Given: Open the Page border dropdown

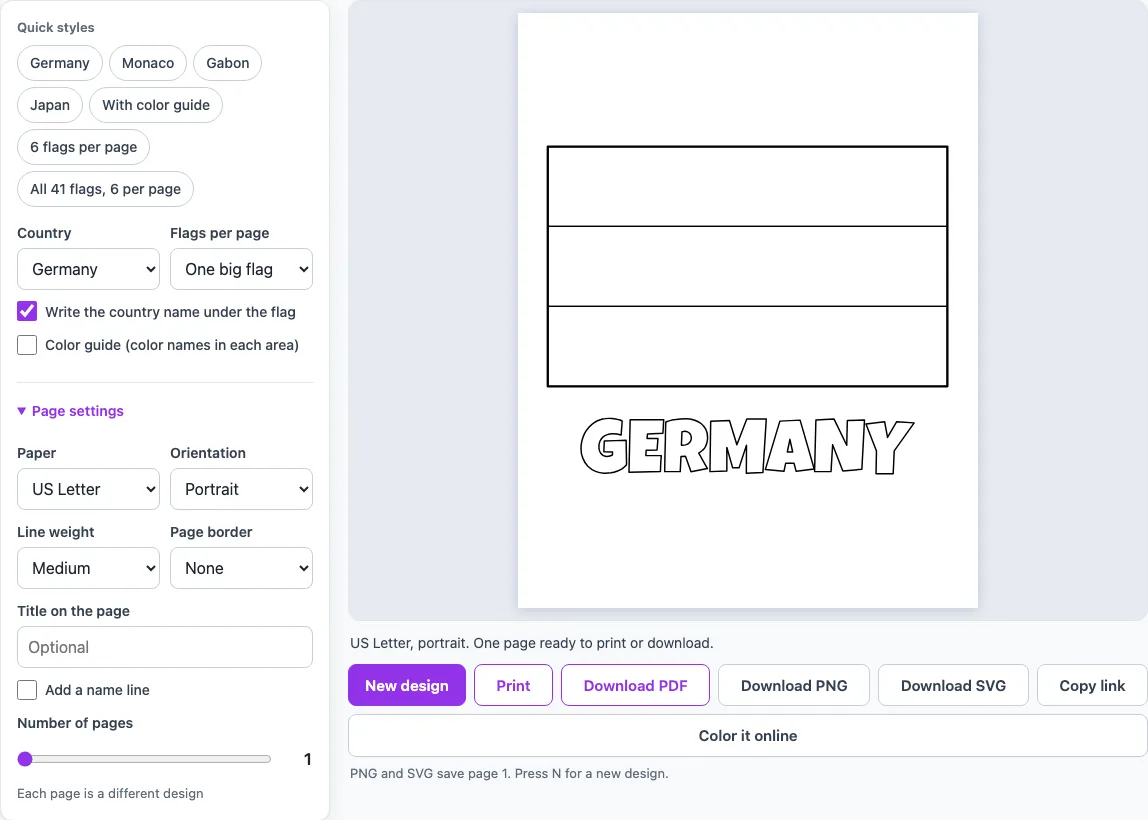Looking at the screenshot, I should pyautogui.click(x=242, y=568).
